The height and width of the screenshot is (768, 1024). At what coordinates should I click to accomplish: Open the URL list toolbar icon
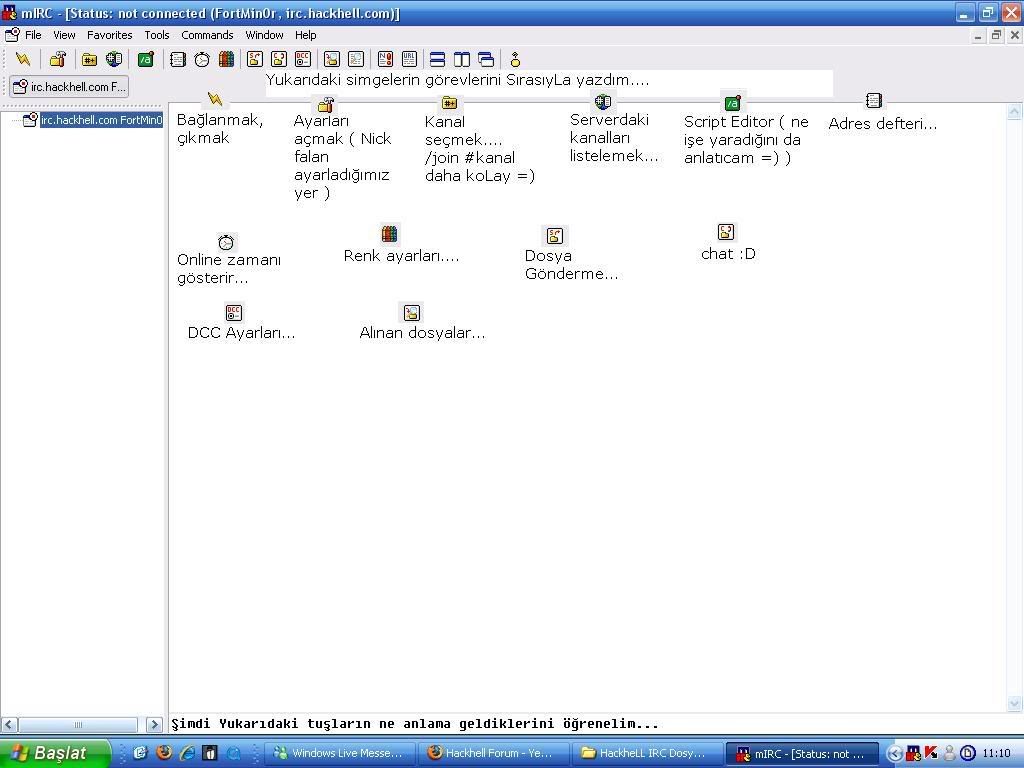[409, 59]
